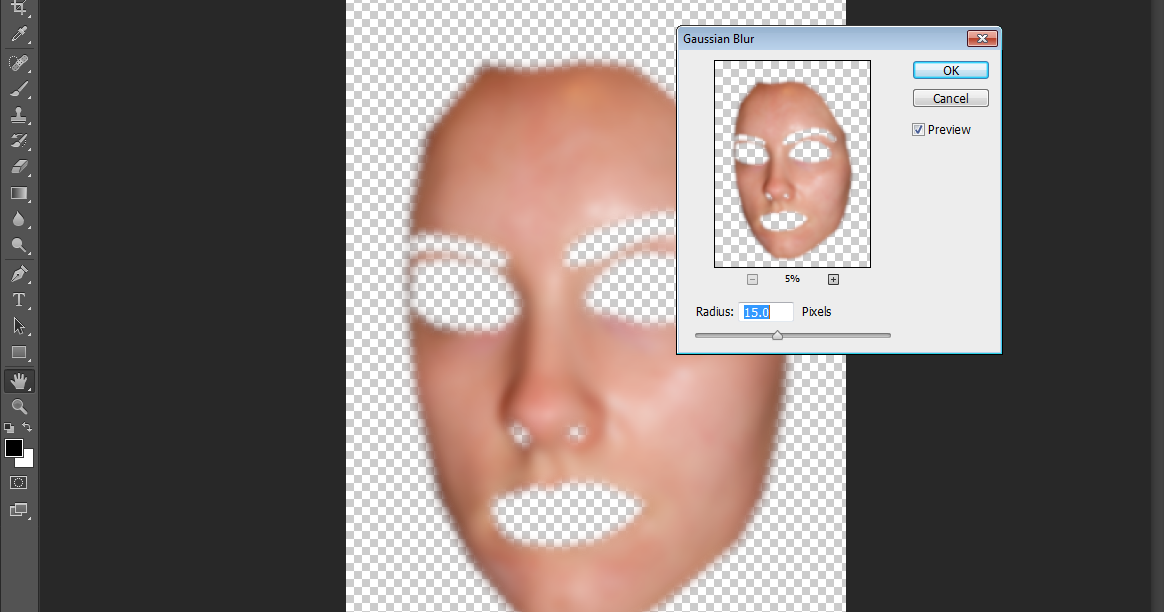Select the Eyedropper tool
Viewport: 1164px width, 612px height.
[20, 36]
